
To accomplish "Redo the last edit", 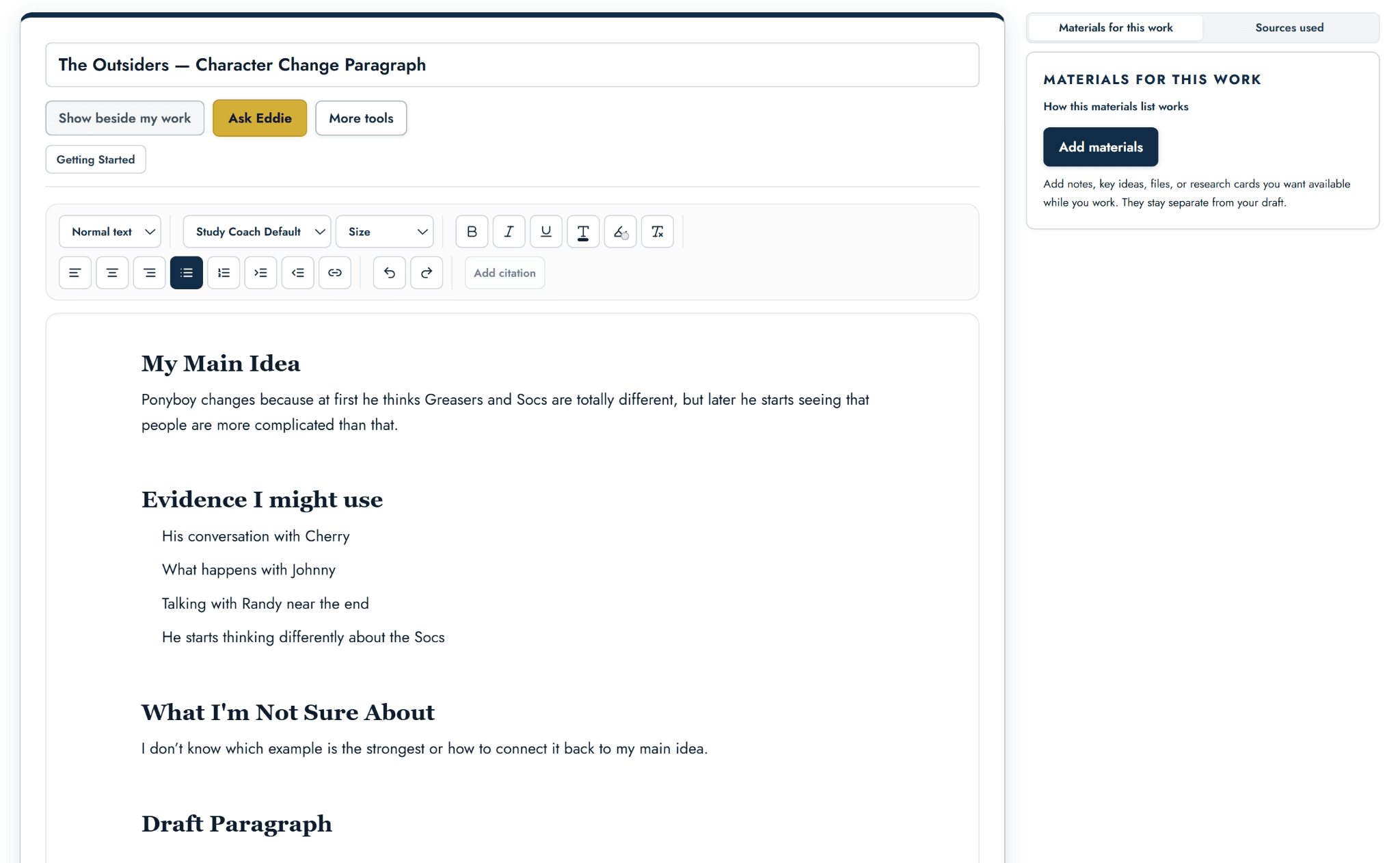I will coord(427,273).
